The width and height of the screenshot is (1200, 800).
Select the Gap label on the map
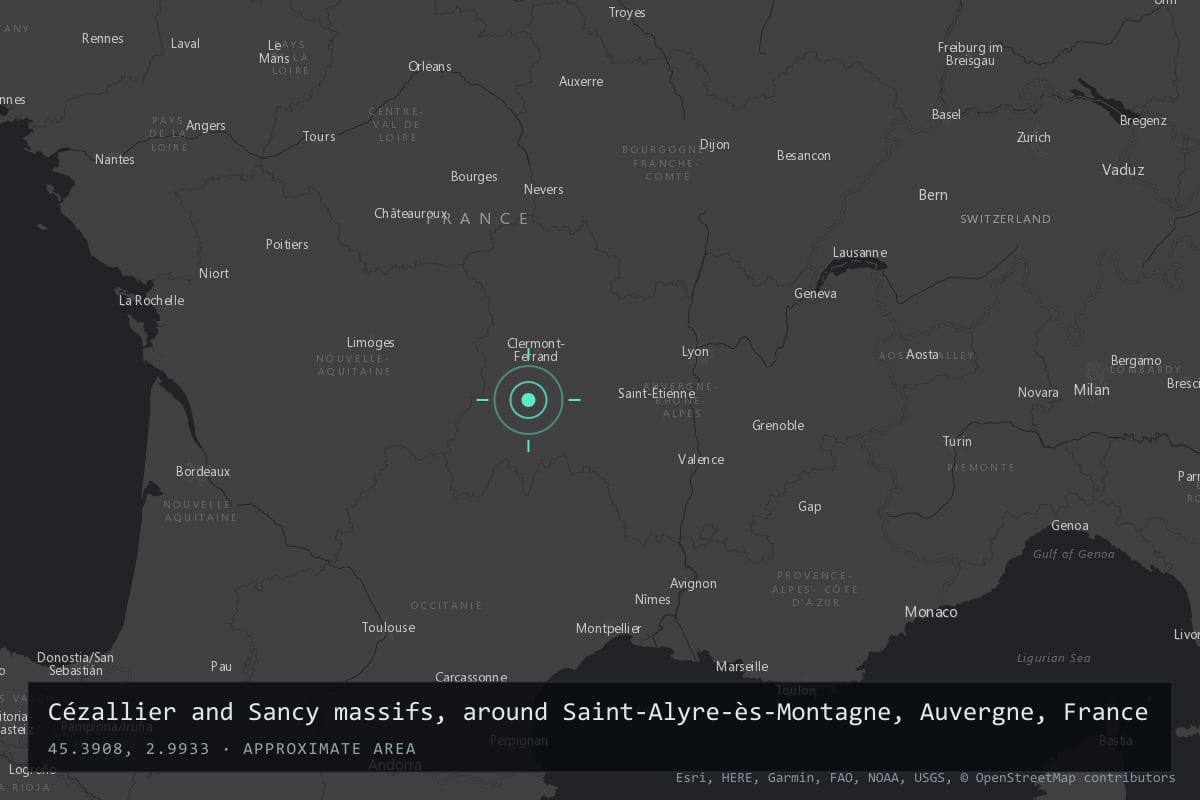[810, 506]
